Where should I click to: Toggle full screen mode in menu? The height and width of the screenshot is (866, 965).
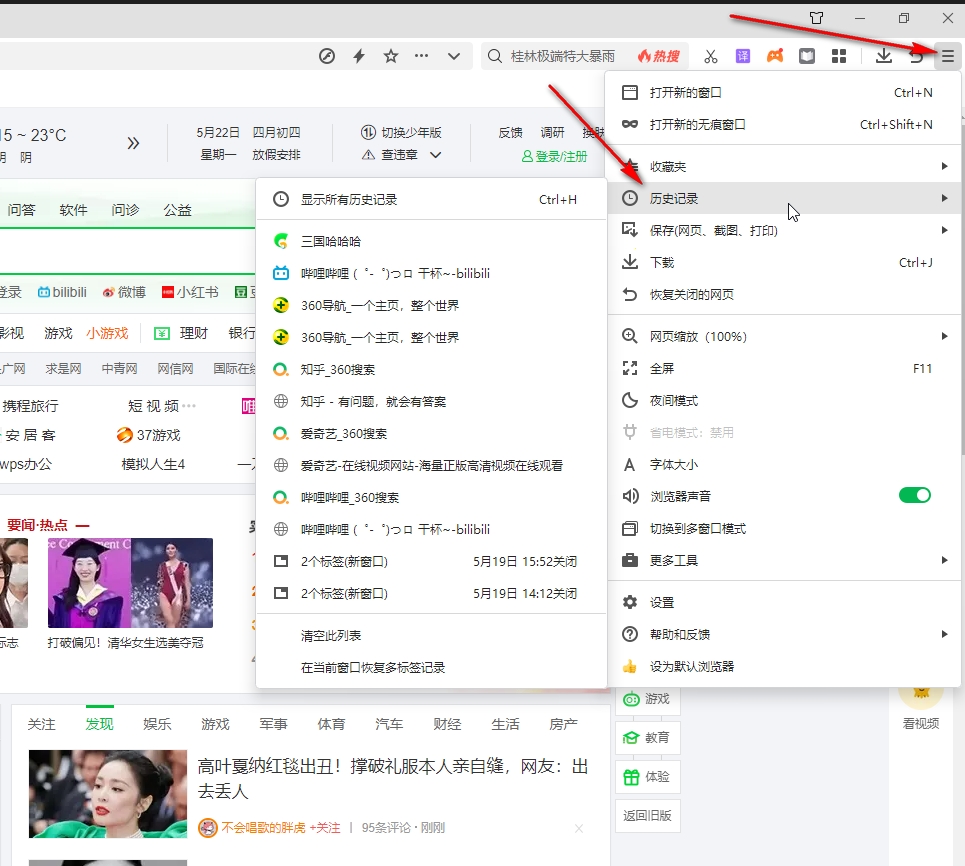coord(662,368)
